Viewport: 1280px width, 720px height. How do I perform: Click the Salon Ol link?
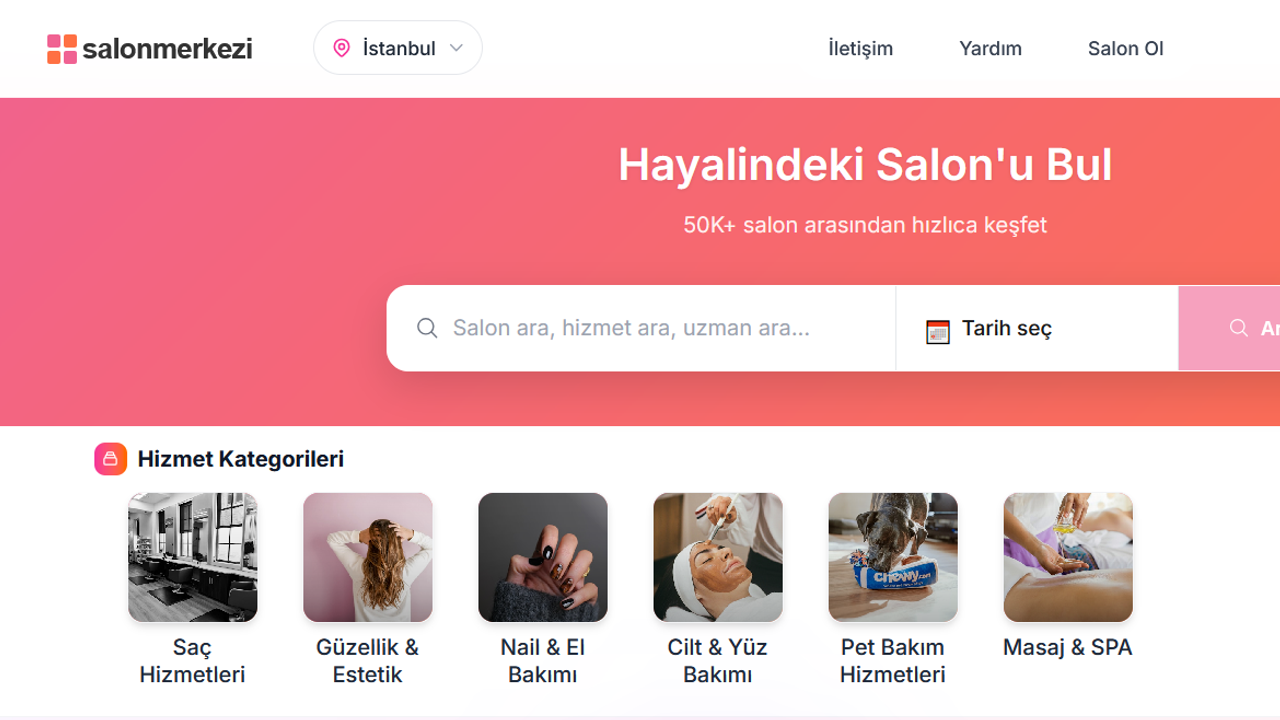coord(1125,48)
